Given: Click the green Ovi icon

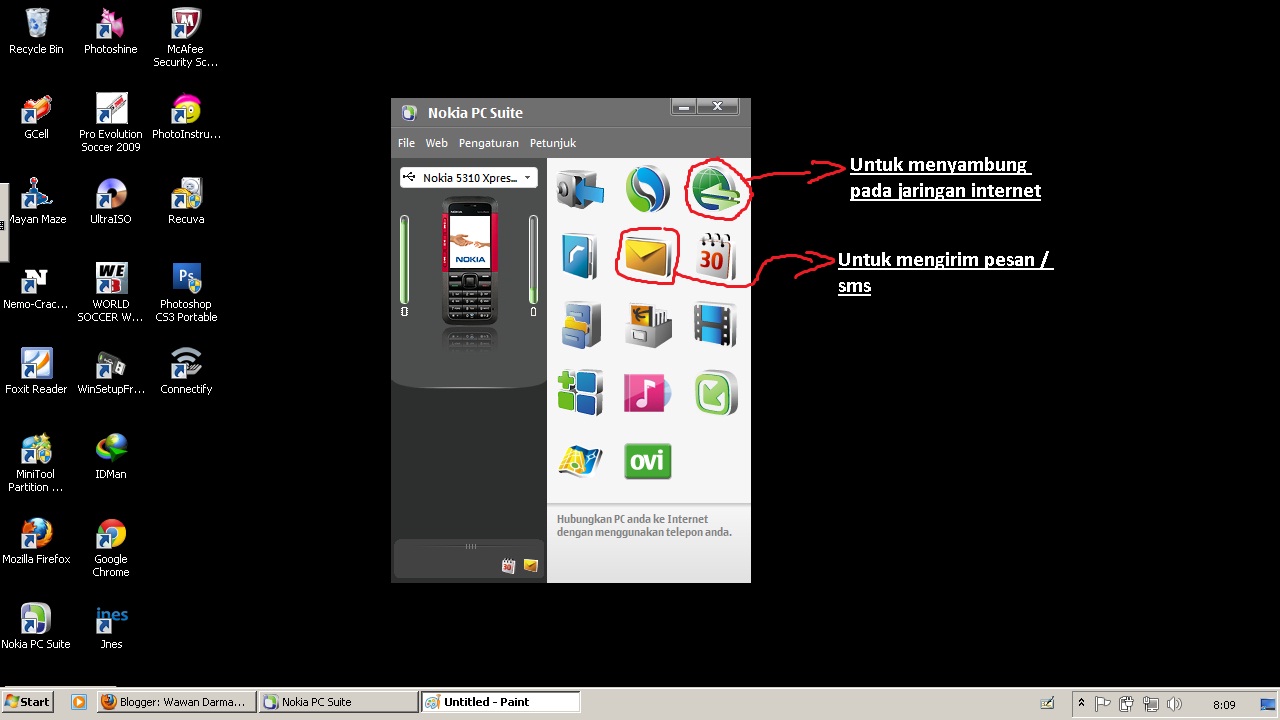Looking at the screenshot, I should tap(647, 461).
